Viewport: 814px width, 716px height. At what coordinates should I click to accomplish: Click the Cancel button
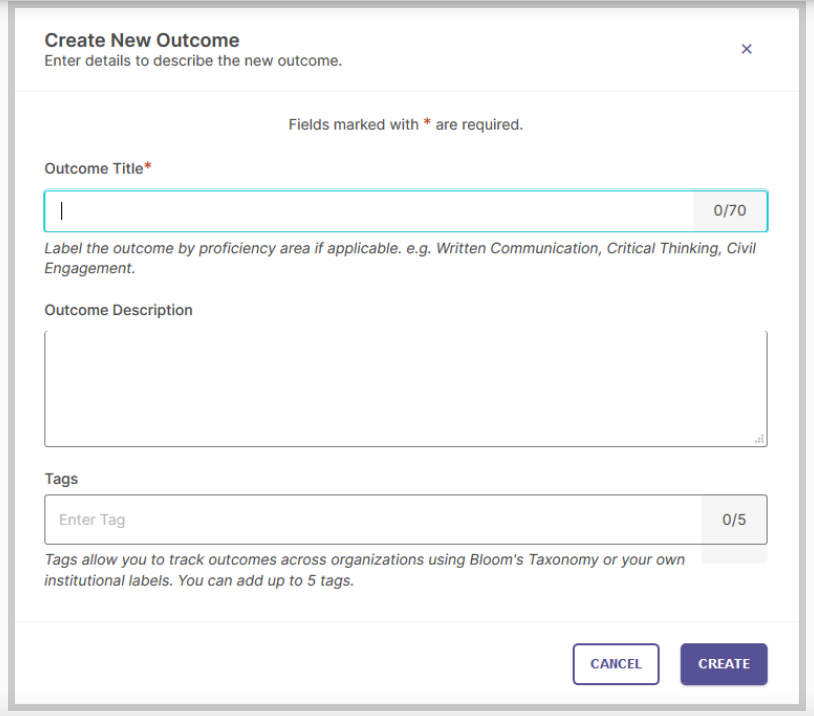(616, 663)
